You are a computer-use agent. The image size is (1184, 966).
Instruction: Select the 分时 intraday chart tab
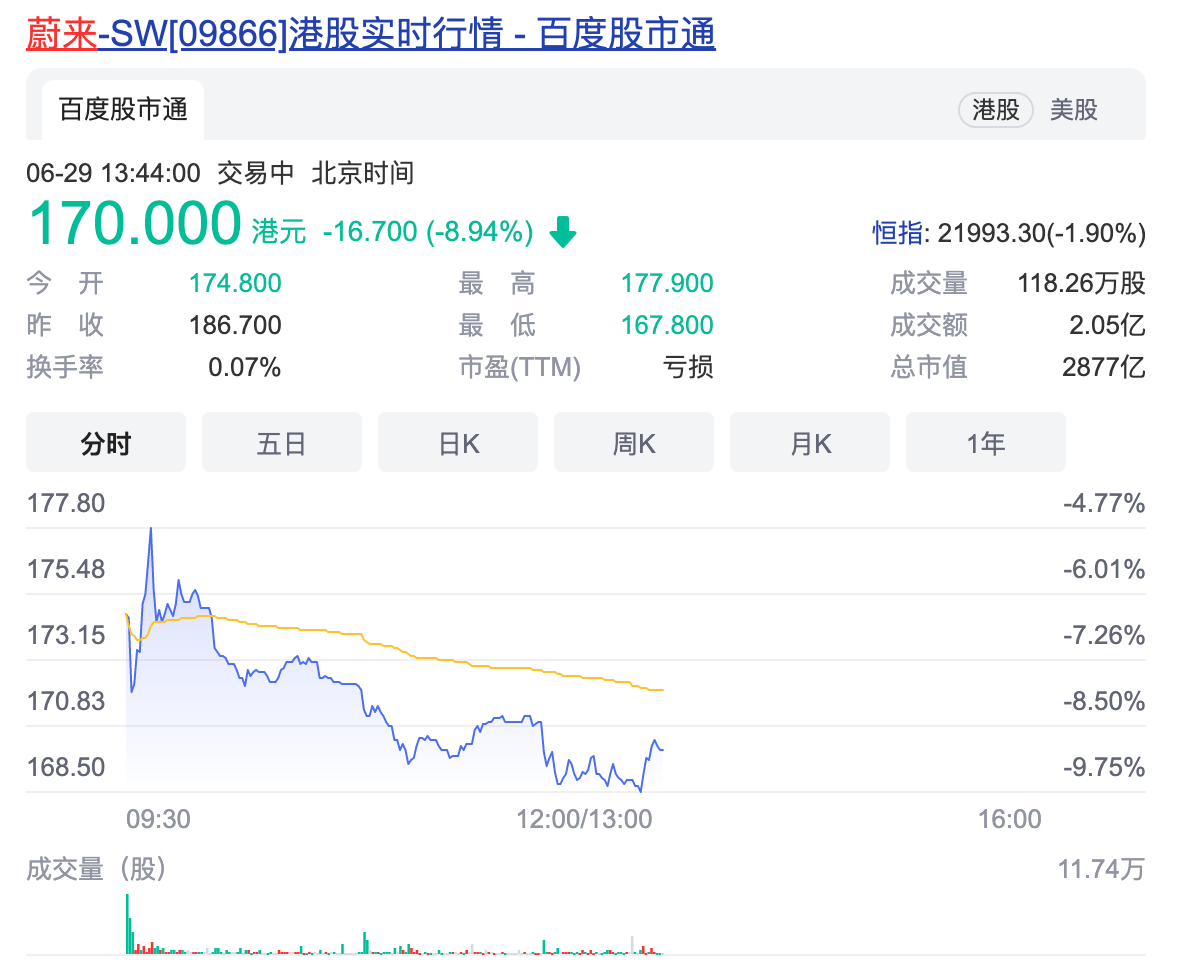(x=105, y=441)
